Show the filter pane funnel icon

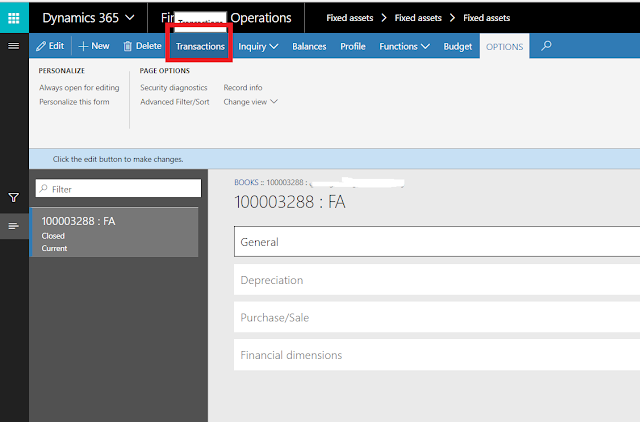(13, 198)
